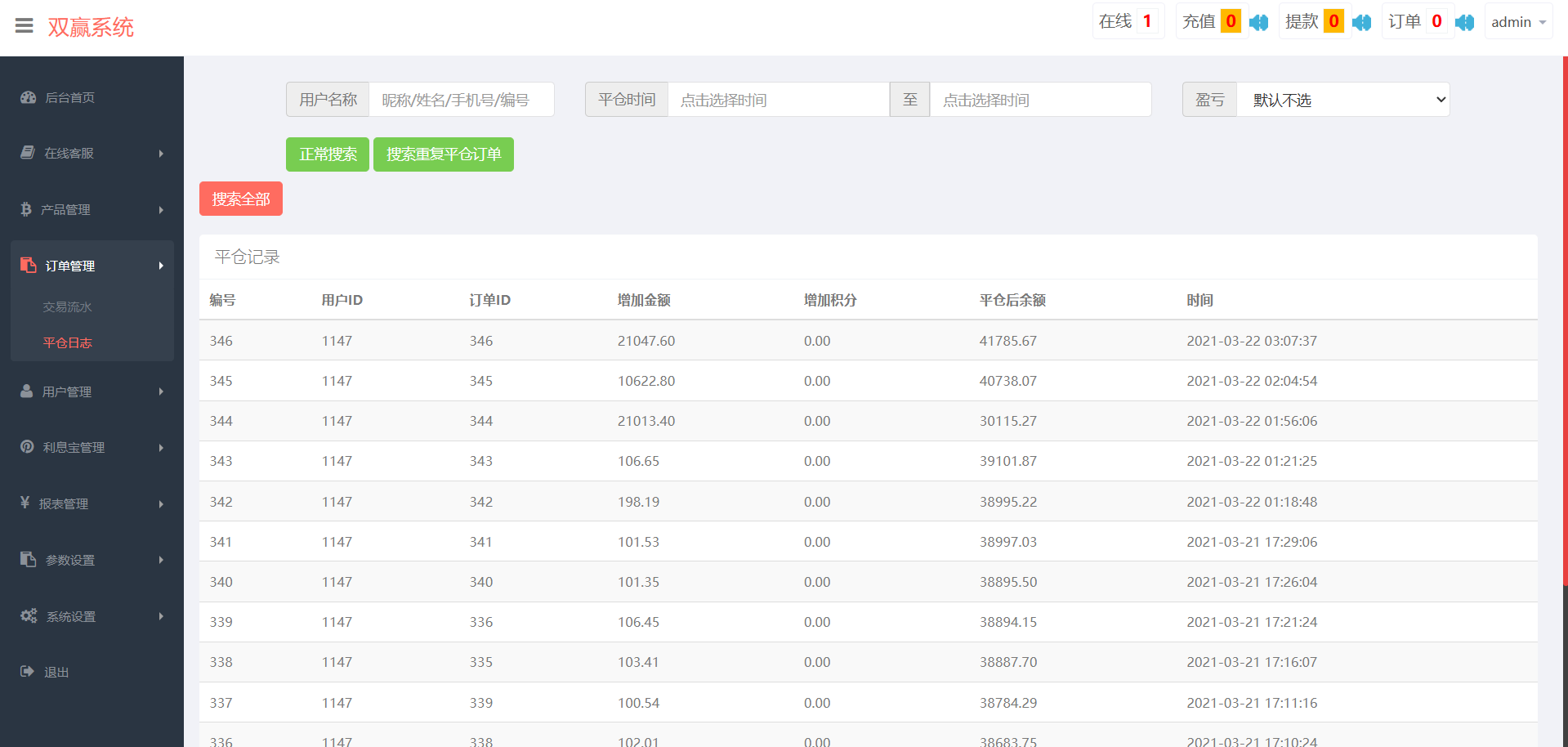Expand the 用户管理 submenu arrow
Screen dimensions: 1568x747
[x=161, y=391]
